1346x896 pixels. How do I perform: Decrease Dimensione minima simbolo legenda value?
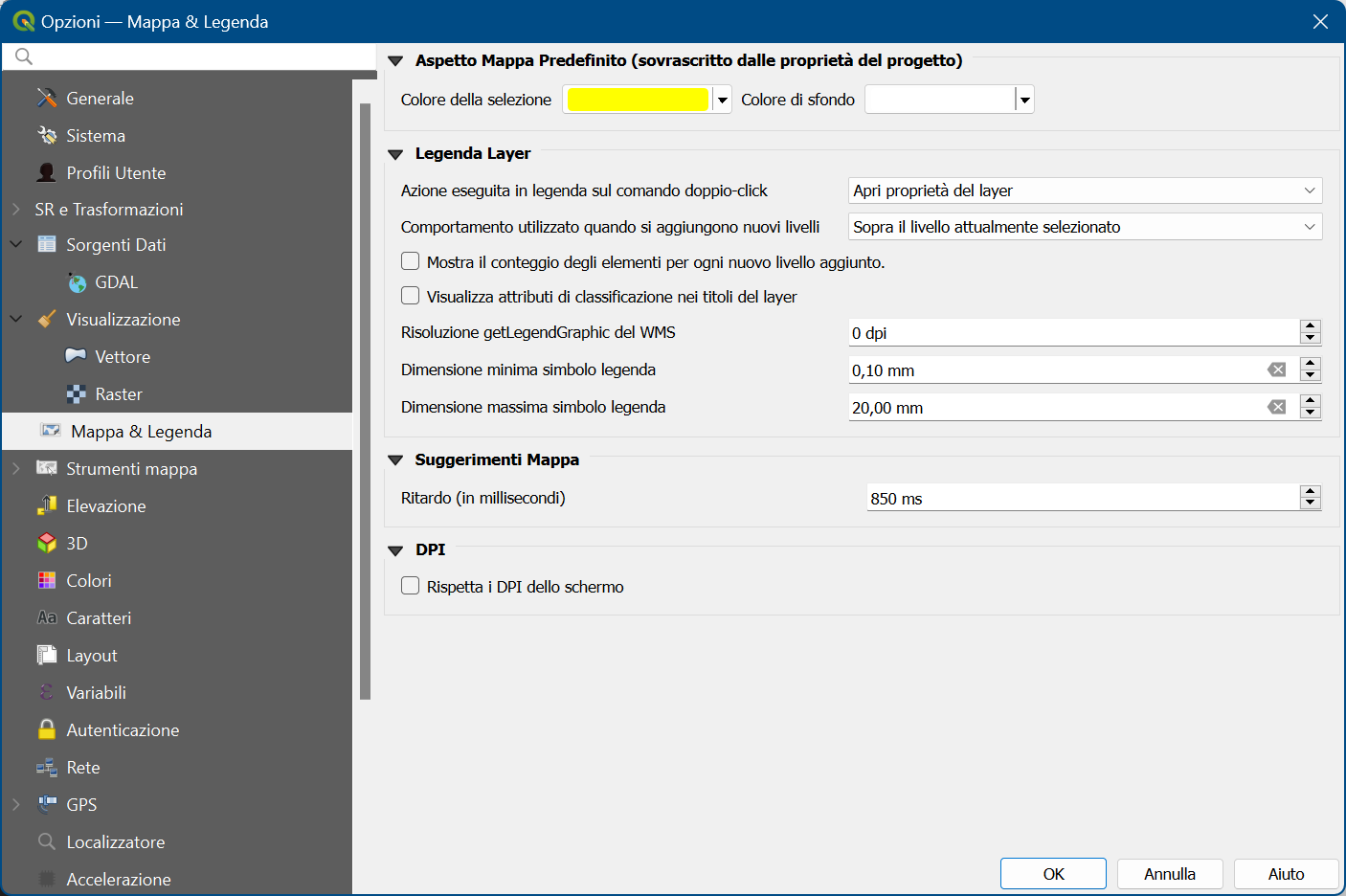point(1311,376)
